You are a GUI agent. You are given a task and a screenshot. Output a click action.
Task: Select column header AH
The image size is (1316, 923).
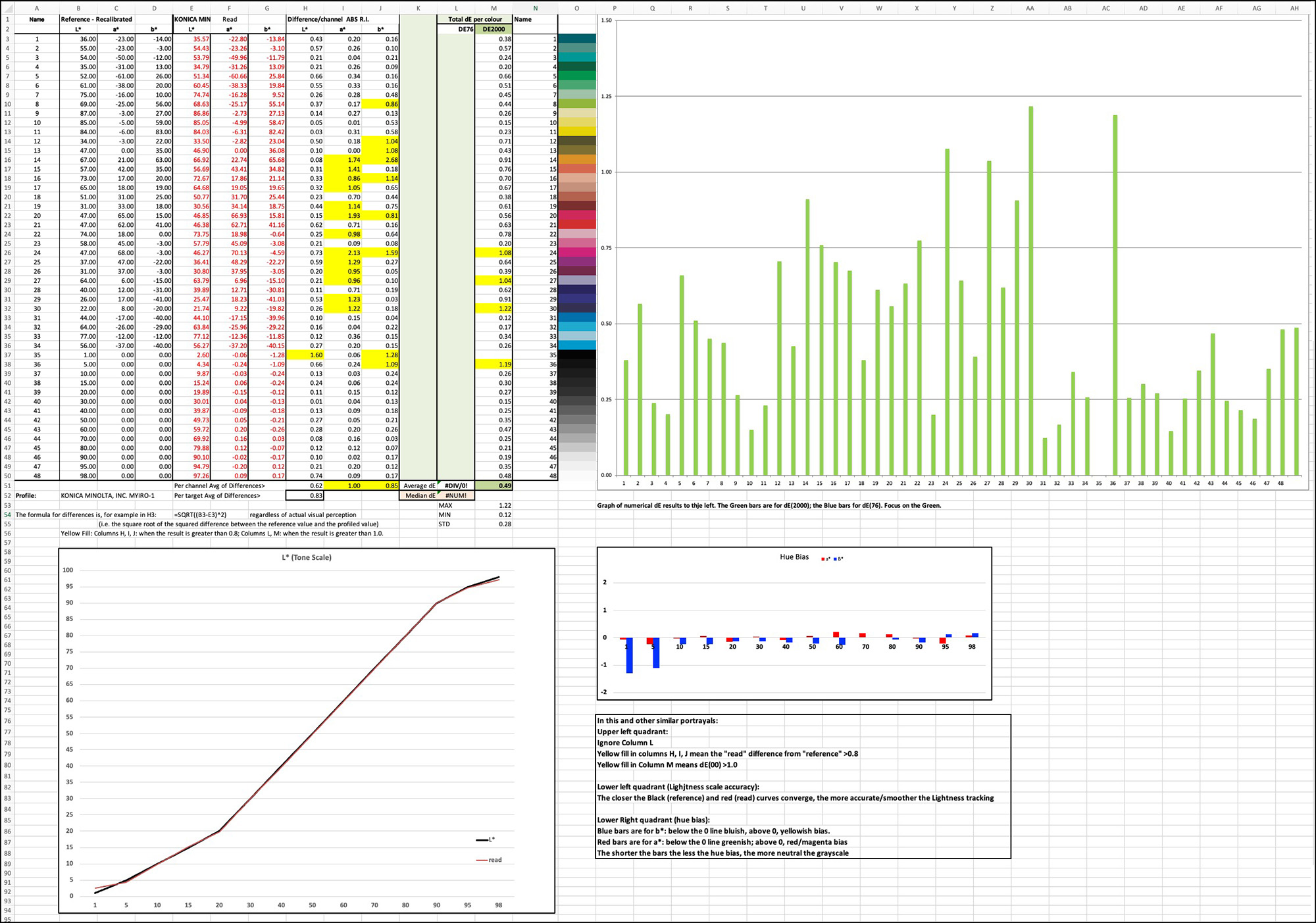pyautogui.click(x=1295, y=7)
